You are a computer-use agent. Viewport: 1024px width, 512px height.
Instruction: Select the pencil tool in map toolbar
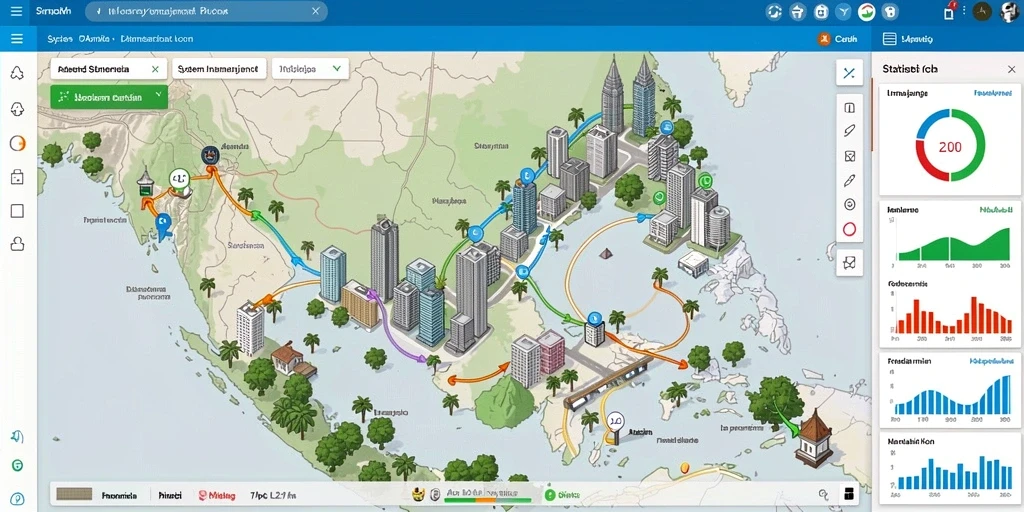pyautogui.click(x=850, y=180)
